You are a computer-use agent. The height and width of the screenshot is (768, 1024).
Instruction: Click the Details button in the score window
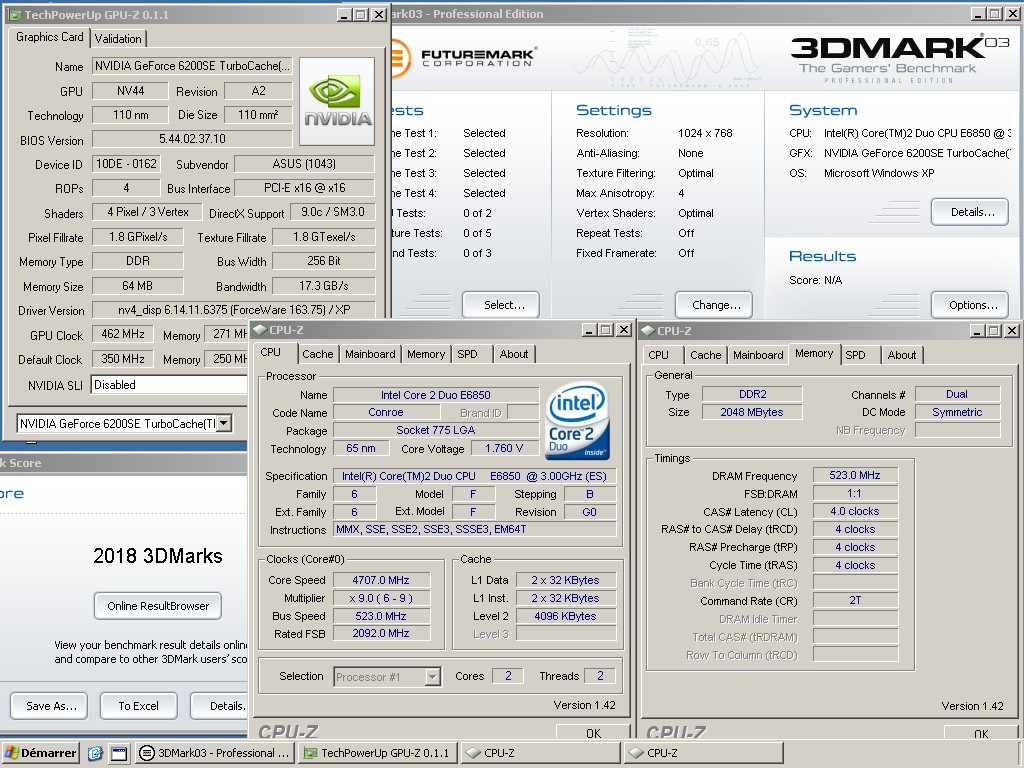(219, 706)
